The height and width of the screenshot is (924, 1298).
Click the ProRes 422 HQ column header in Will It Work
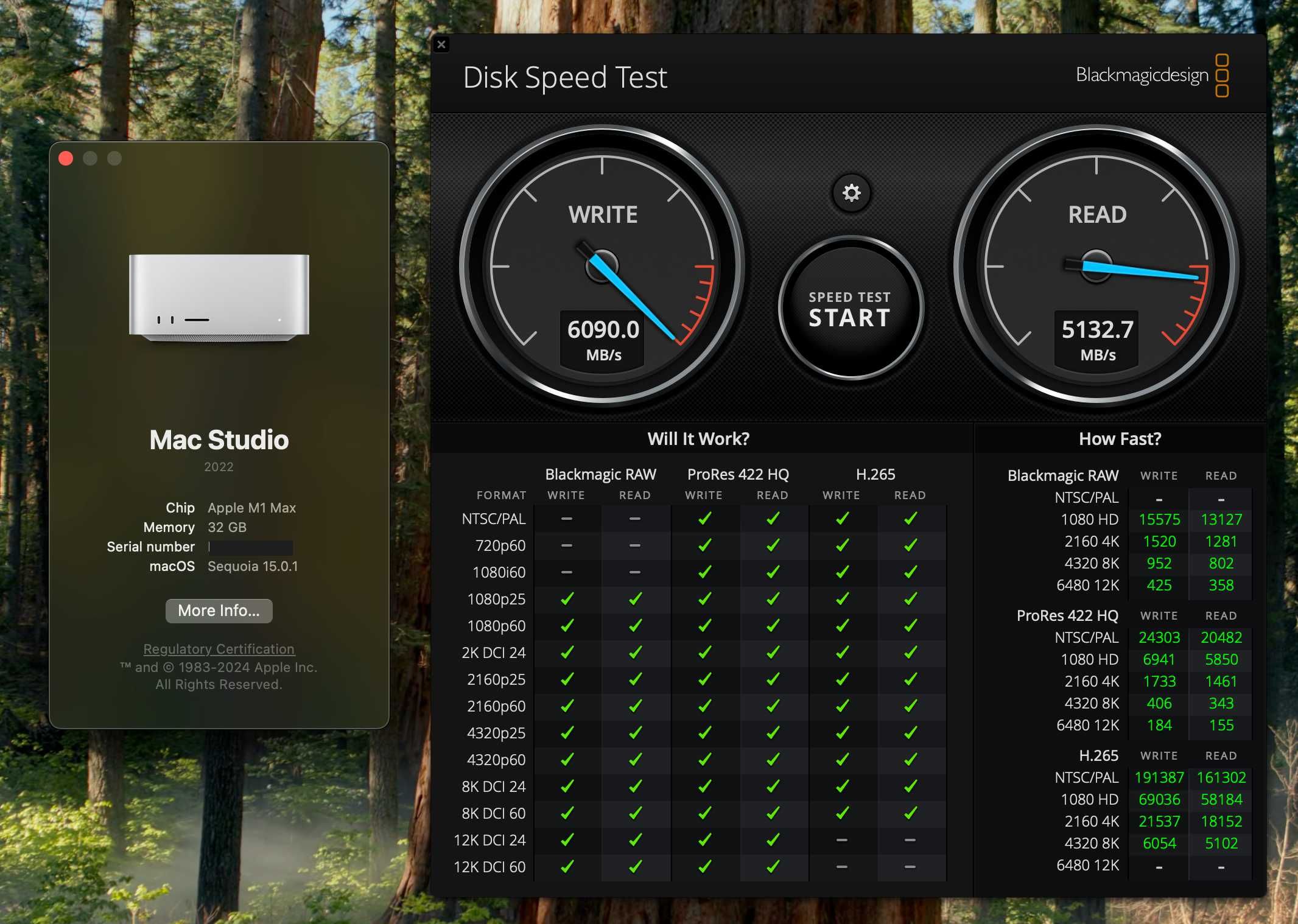pyautogui.click(x=738, y=474)
